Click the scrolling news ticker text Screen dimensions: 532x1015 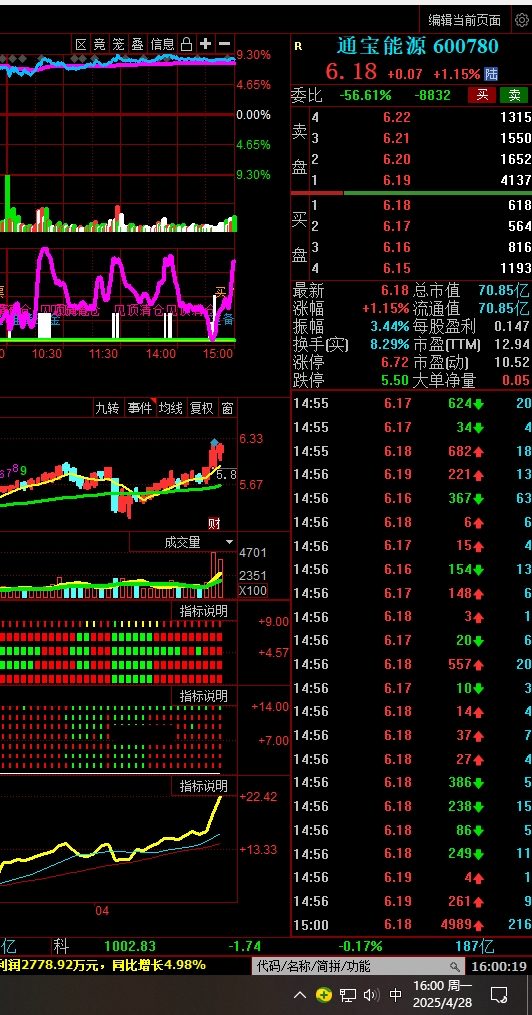click(x=103, y=965)
